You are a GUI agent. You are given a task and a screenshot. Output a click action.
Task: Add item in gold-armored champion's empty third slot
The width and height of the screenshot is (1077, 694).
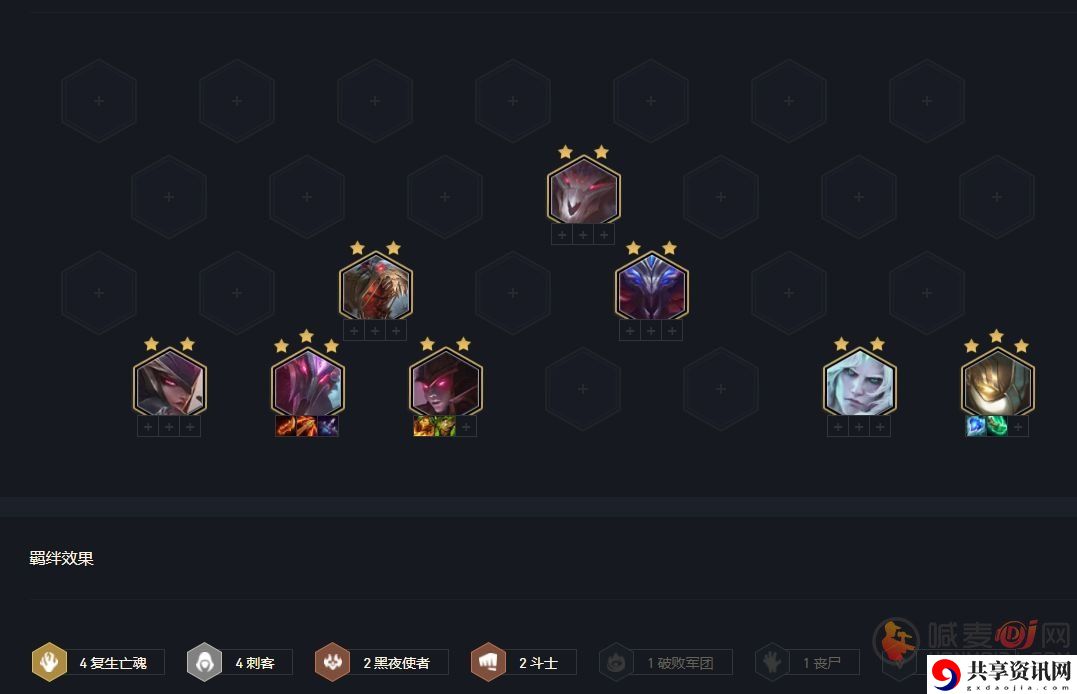point(1018,427)
